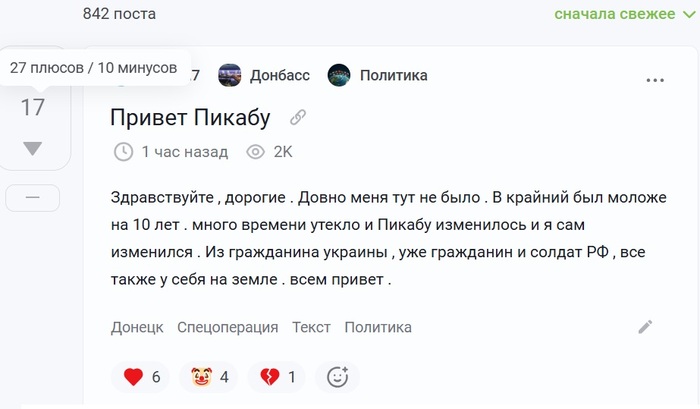Open the "Привет Пикабу" post title

pos(190,118)
